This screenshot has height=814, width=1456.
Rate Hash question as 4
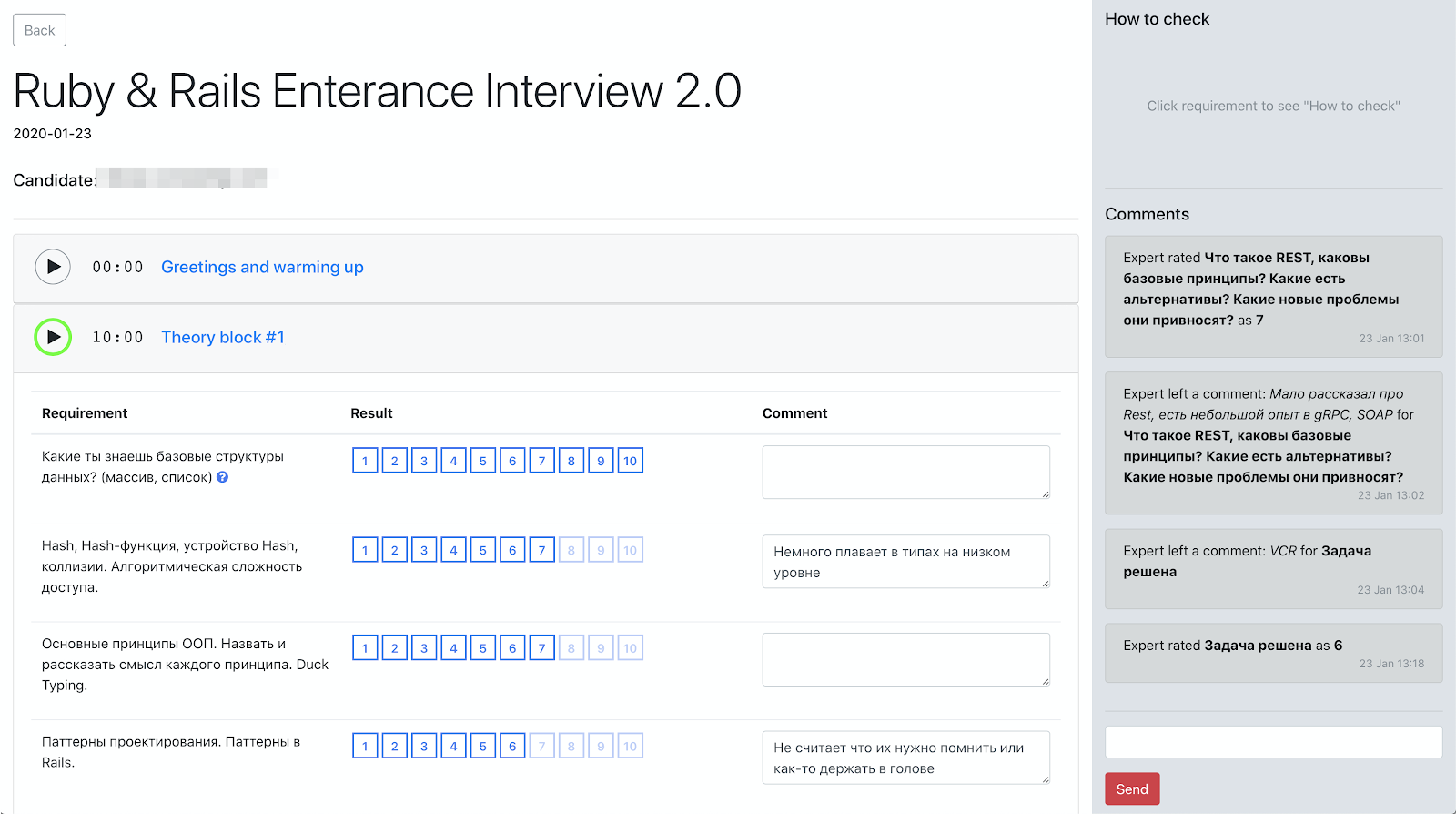click(x=453, y=550)
